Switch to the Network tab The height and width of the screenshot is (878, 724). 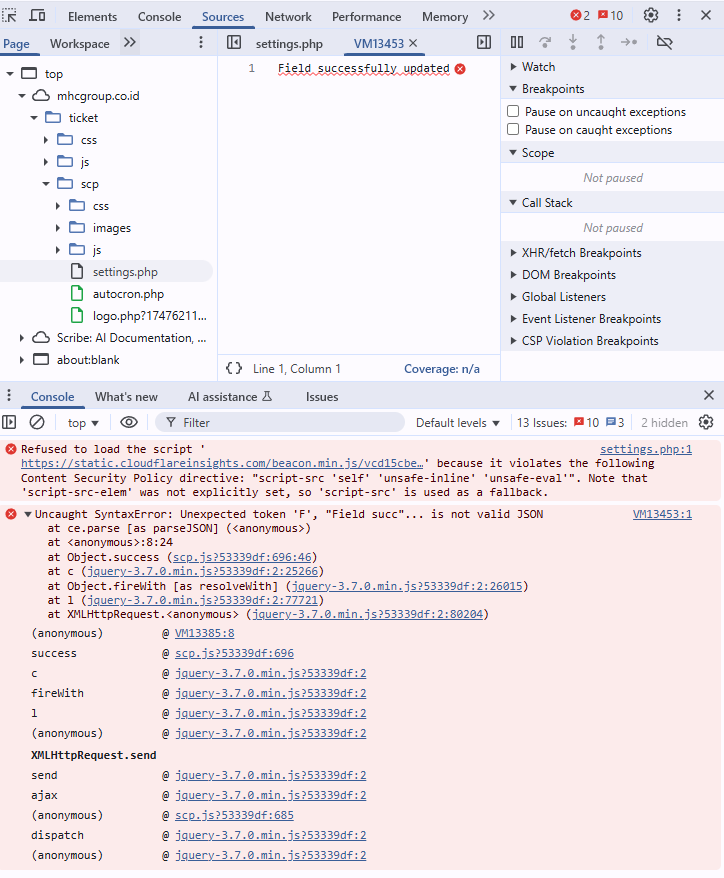point(288,17)
